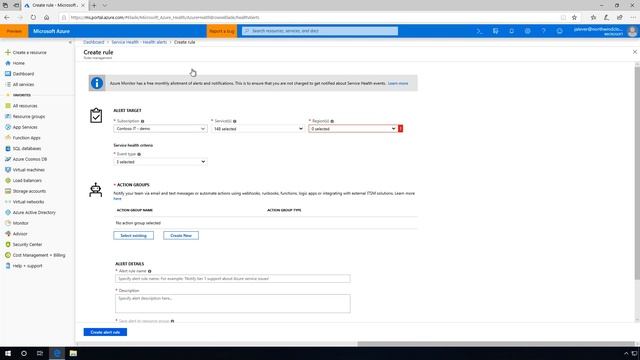Click the Description text area
The image size is (640, 360).
pos(233,304)
